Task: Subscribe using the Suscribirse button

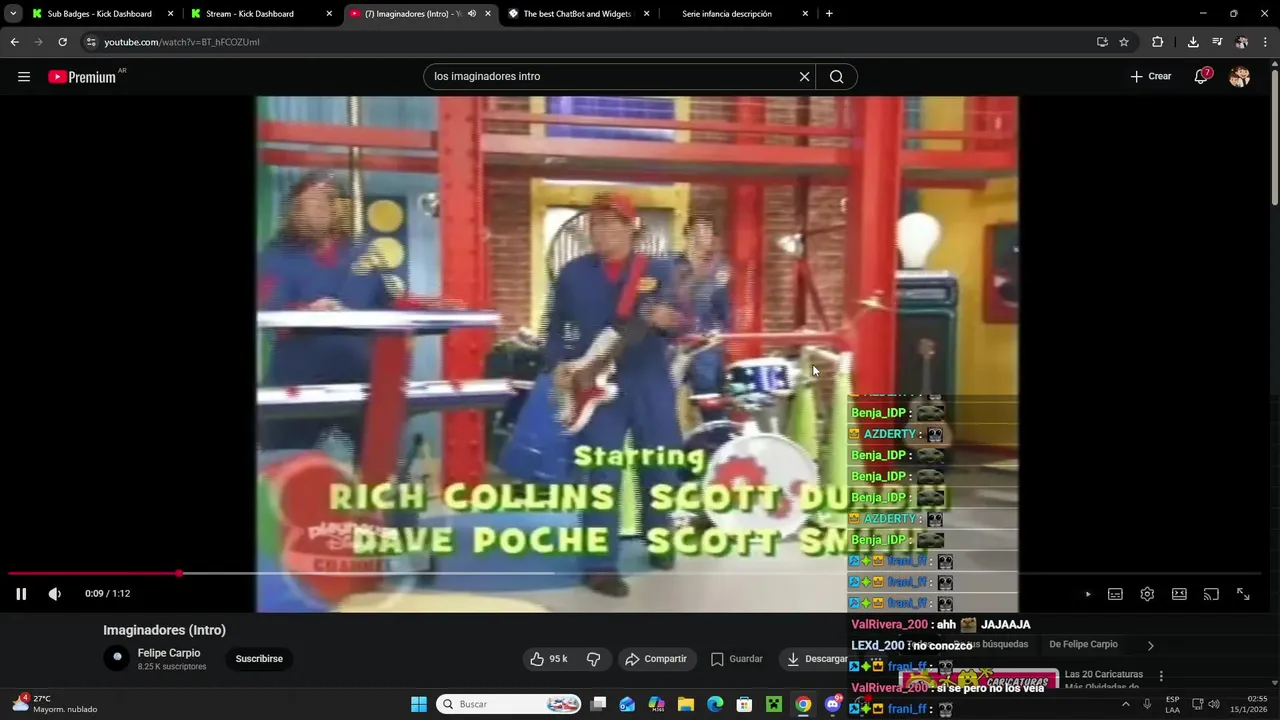Action: 259,659
